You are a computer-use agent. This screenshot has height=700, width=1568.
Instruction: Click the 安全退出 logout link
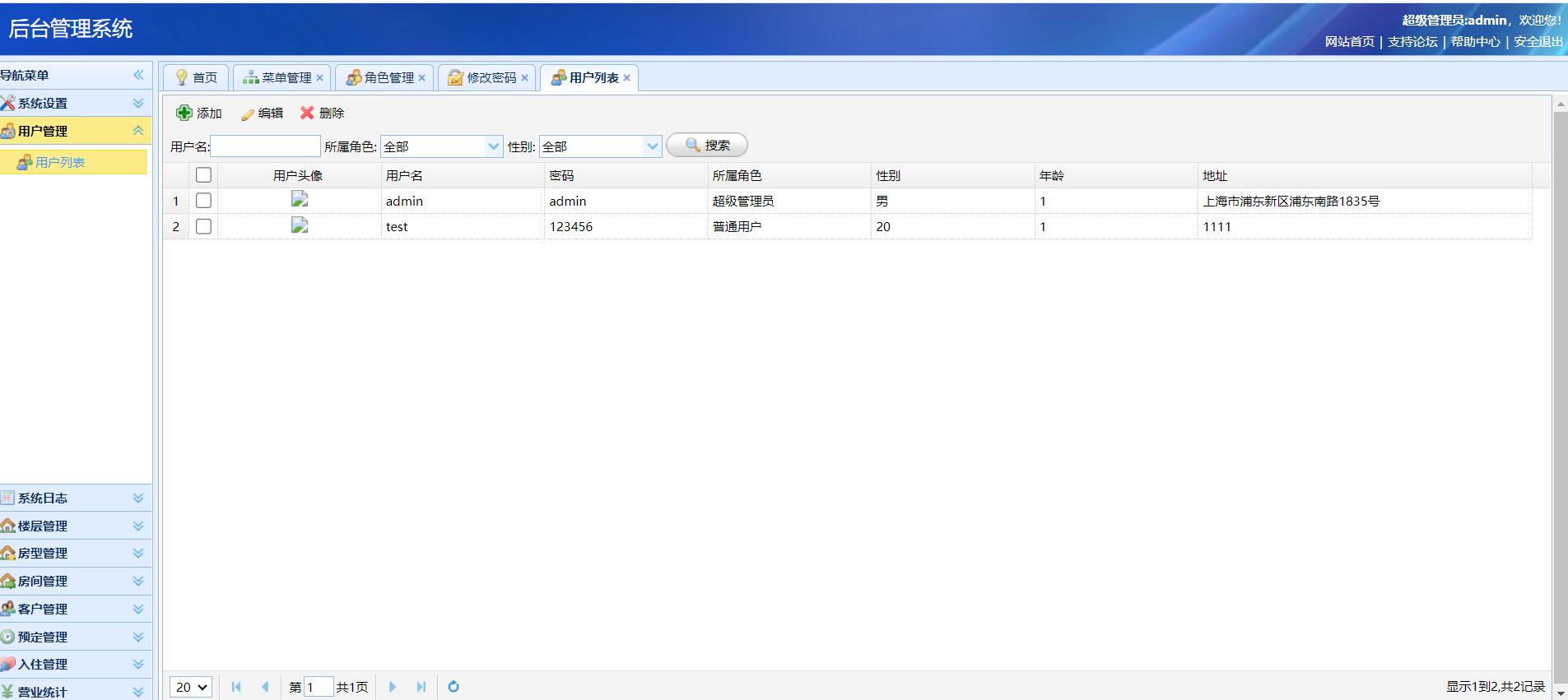(1538, 41)
